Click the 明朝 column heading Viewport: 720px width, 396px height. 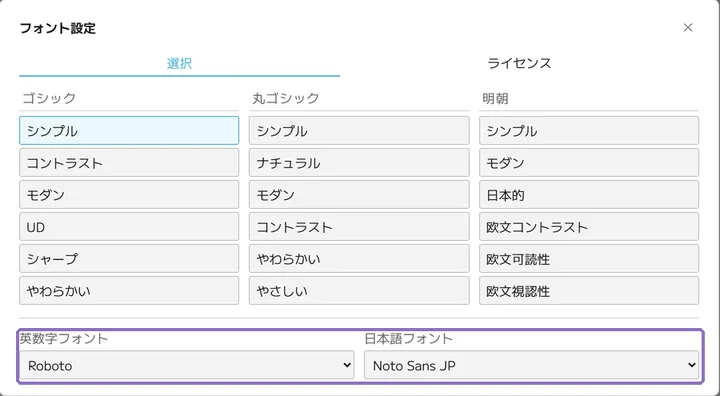point(495,98)
